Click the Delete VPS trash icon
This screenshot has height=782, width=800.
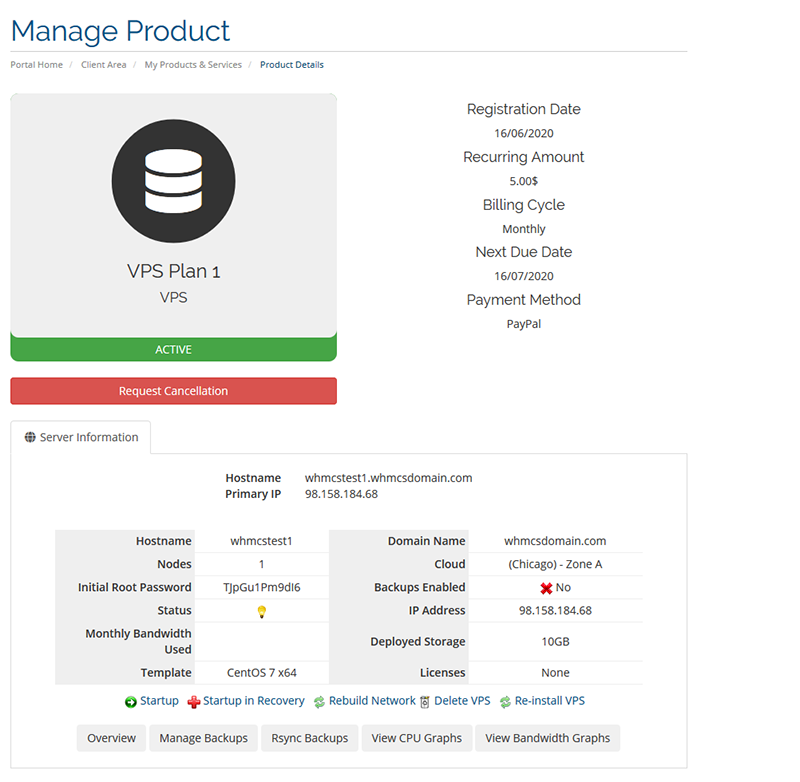(x=424, y=702)
